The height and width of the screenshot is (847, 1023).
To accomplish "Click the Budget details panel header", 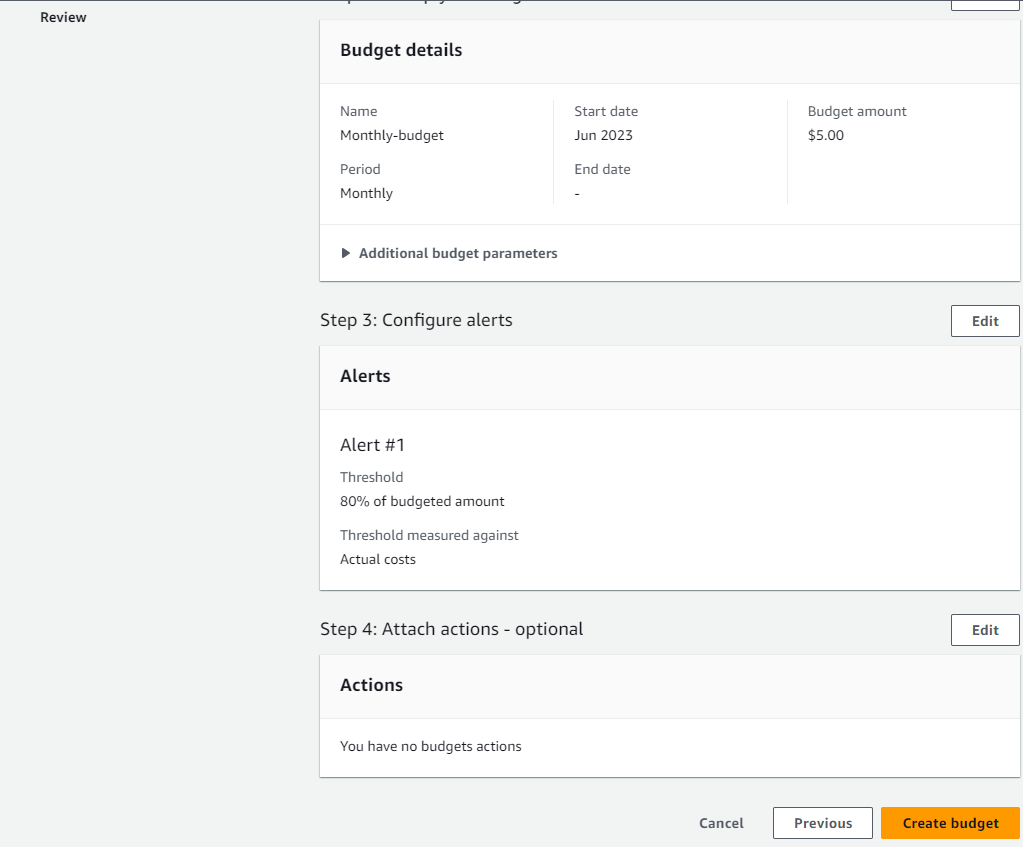I will coord(401,50).
